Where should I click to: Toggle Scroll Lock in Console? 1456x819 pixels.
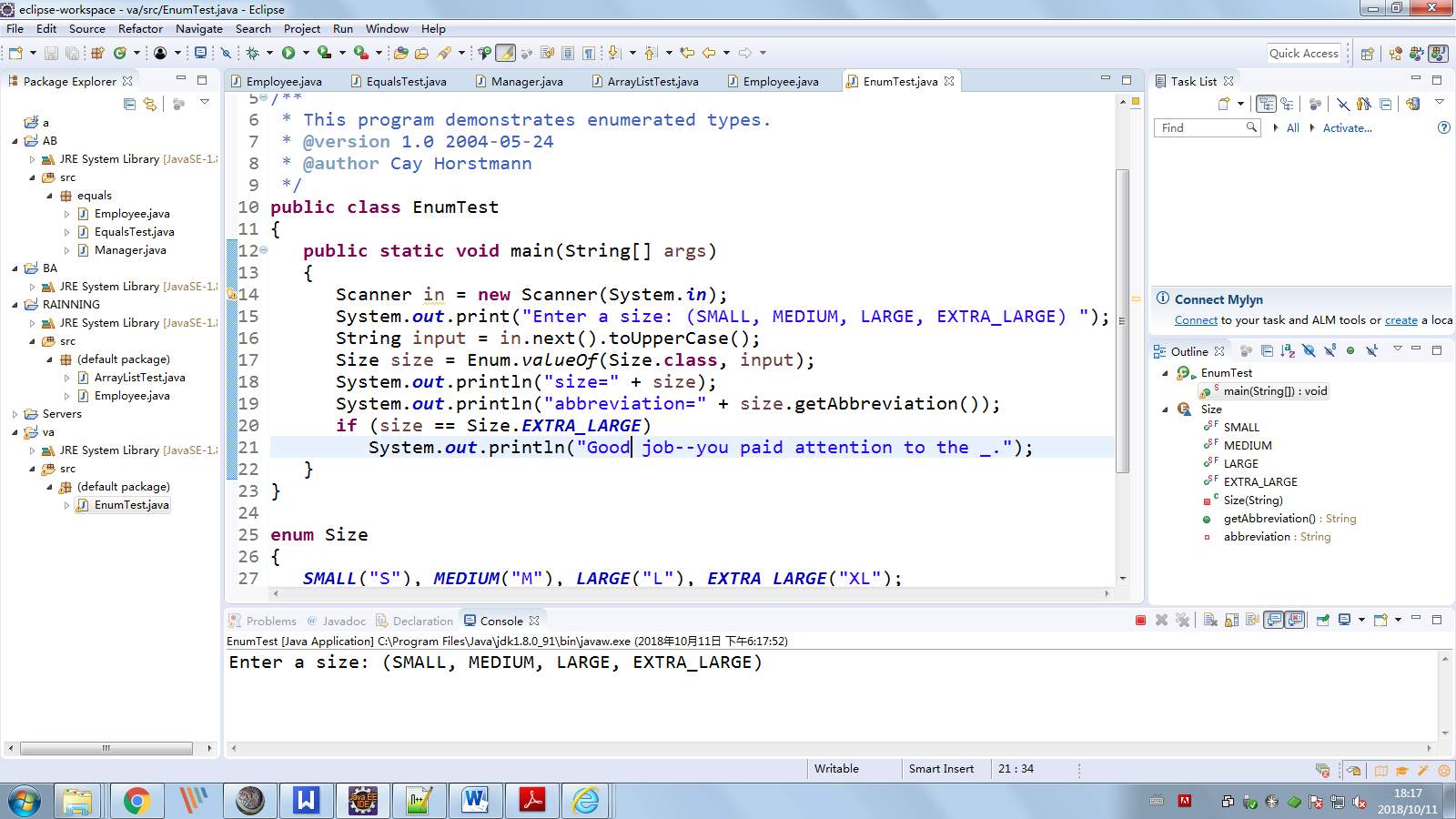tap(1232, 620)
